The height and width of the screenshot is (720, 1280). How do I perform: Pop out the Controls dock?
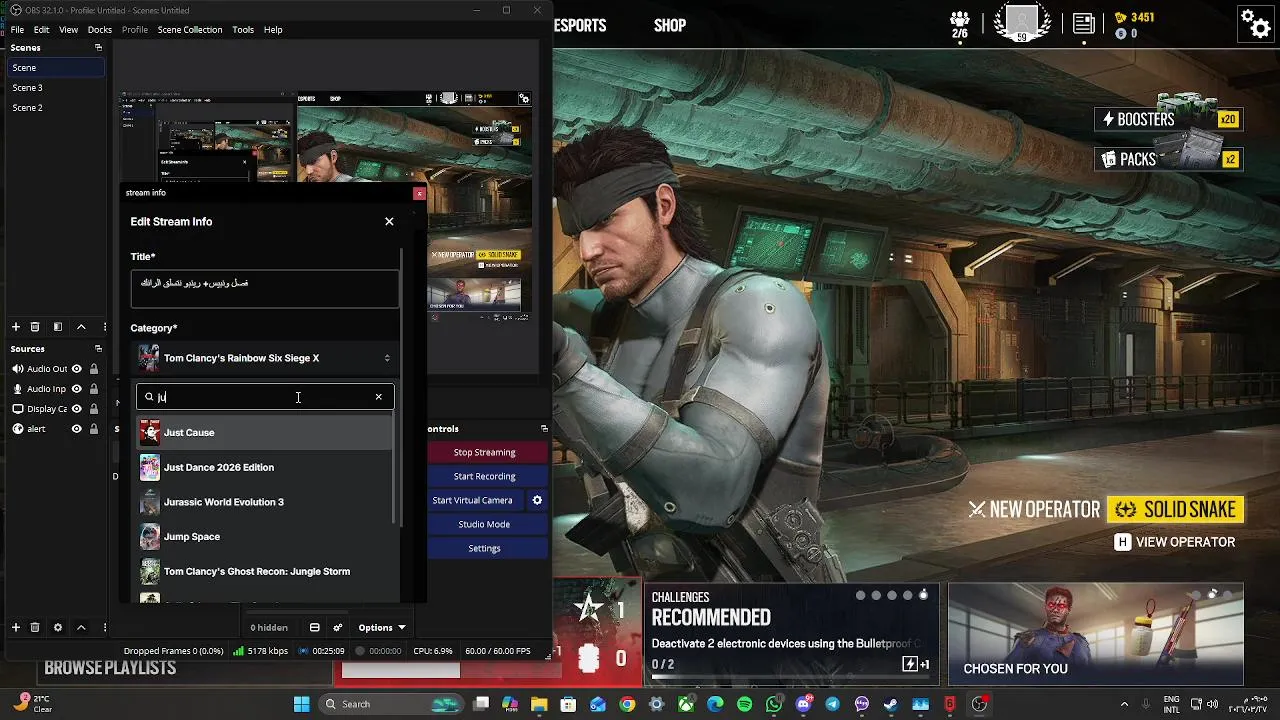(544, 429)
